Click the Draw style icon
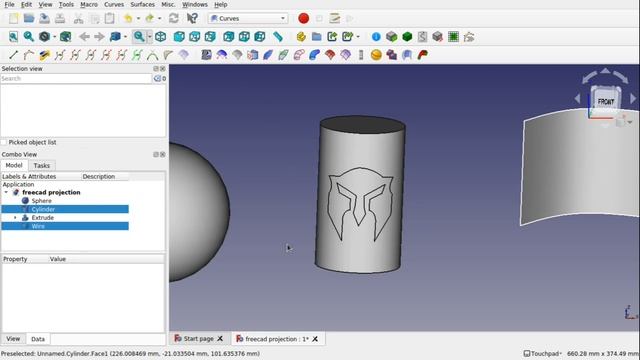Screen dimensions: 640x360 pos(44,37)
